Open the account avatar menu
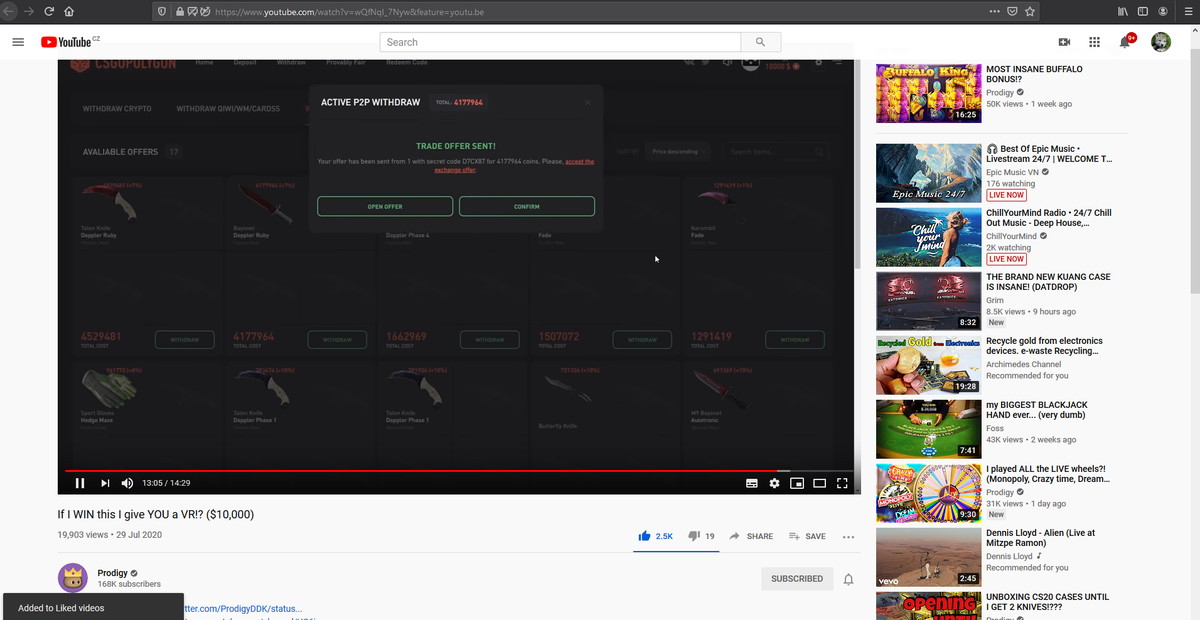Image resolution: width=1200 pixels, height=620 pixels. (1161, 42)
